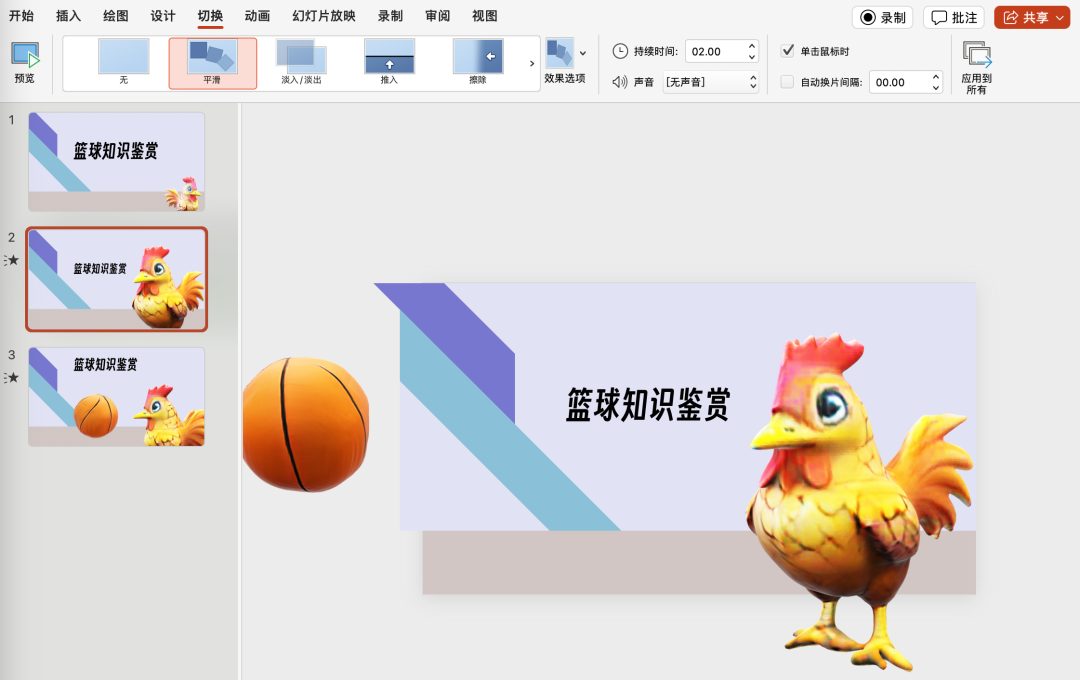Click the 批注 comments button

[954, 17]
